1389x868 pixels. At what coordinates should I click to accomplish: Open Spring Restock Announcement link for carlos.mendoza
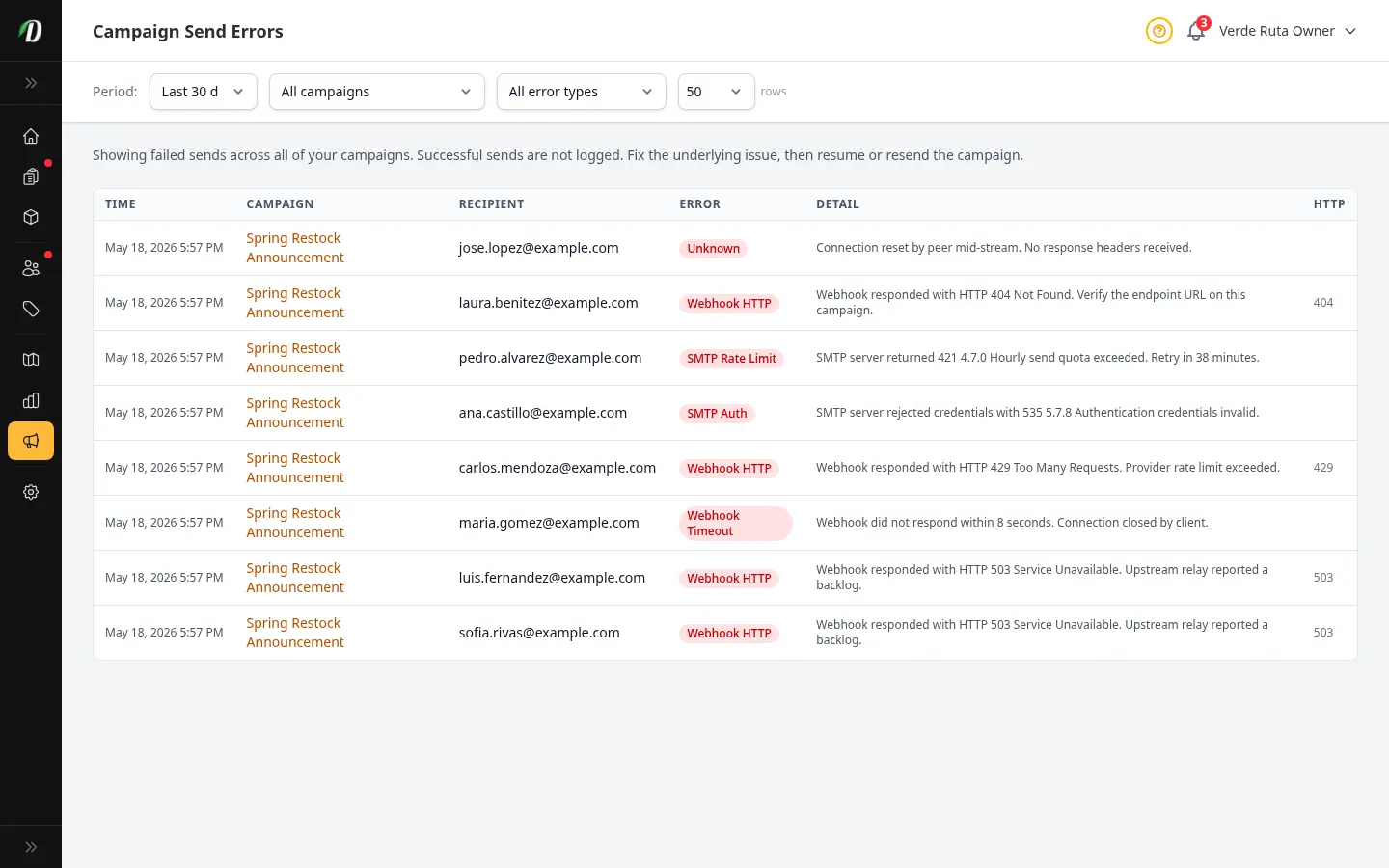point(295,468)
